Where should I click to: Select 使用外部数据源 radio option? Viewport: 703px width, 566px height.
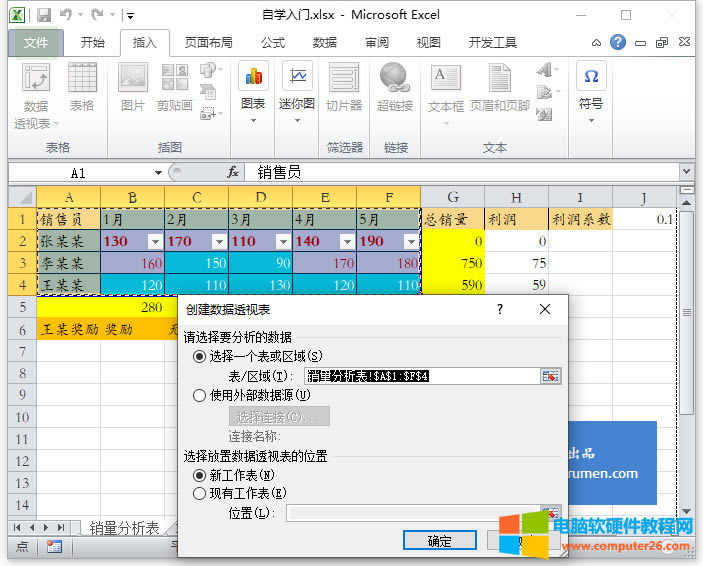[x=199, y=395]
